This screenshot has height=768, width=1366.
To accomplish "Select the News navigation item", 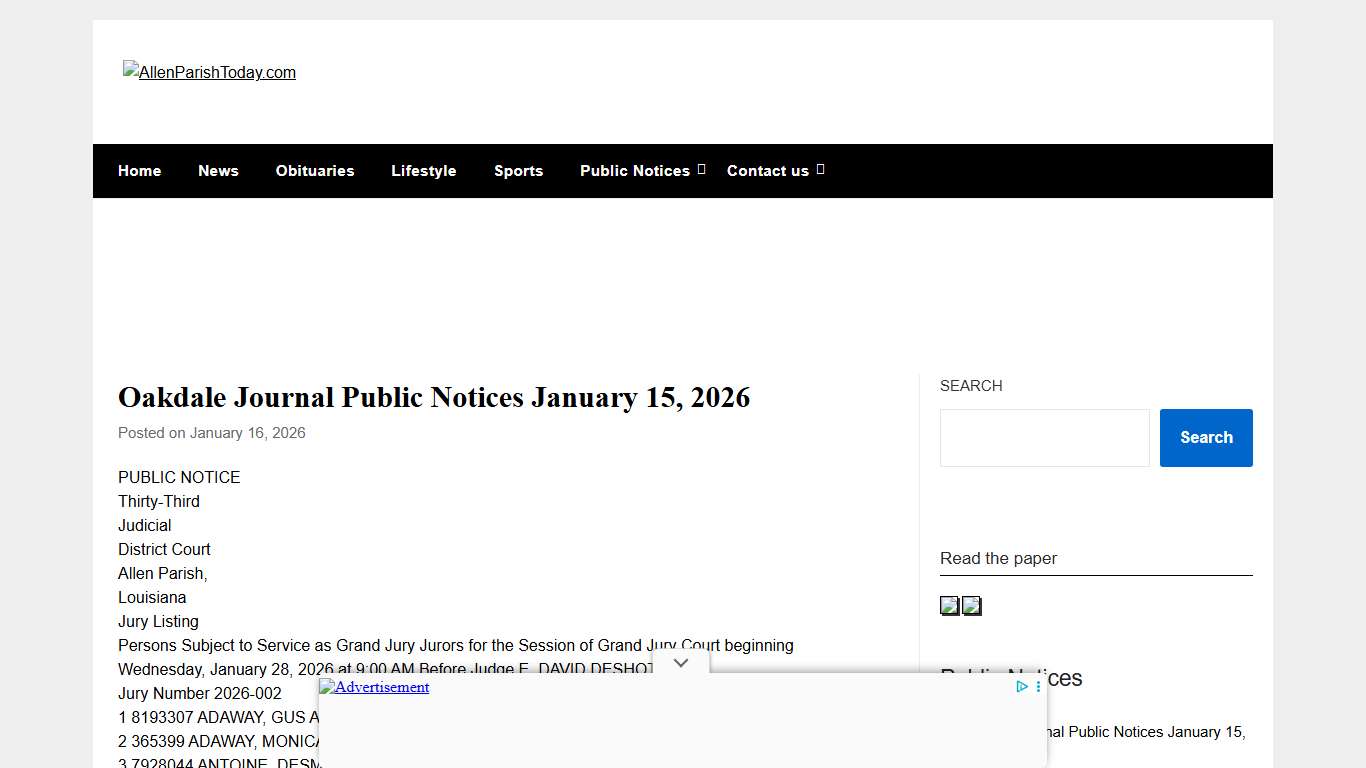I will click(218, 170).
